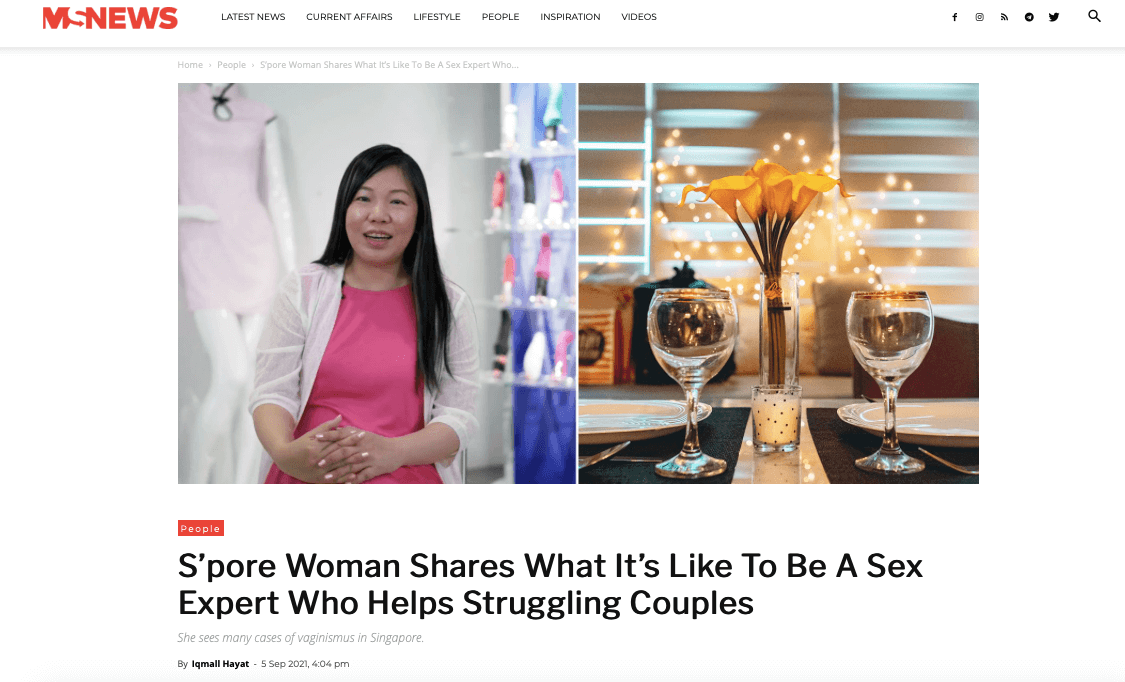Click the red People category tag

(201, 529)
